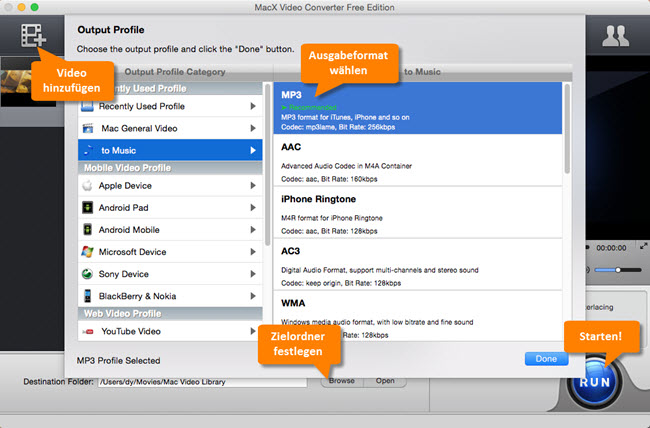Expand Android Mobile submenu arrow
Image resolution: width=650 pixels, height=428 pixels.
coord(253,229)
